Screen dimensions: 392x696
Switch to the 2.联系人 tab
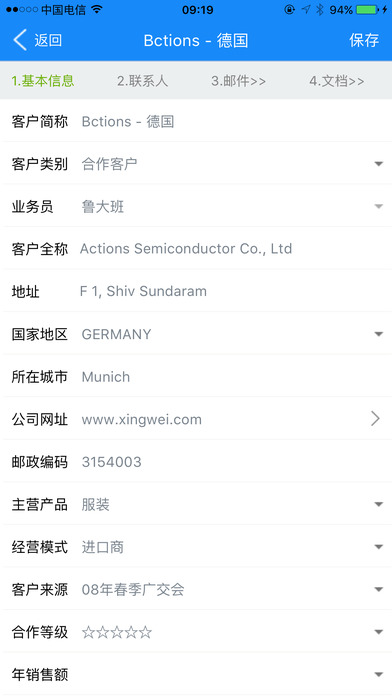tap(143, 81)
